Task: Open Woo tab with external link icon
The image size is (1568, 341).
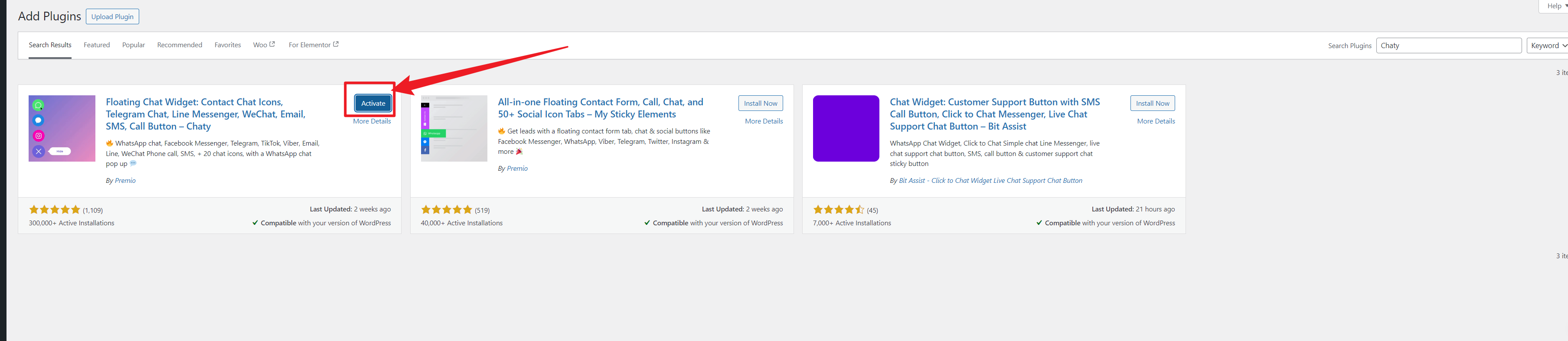Action: pos(264,45)
